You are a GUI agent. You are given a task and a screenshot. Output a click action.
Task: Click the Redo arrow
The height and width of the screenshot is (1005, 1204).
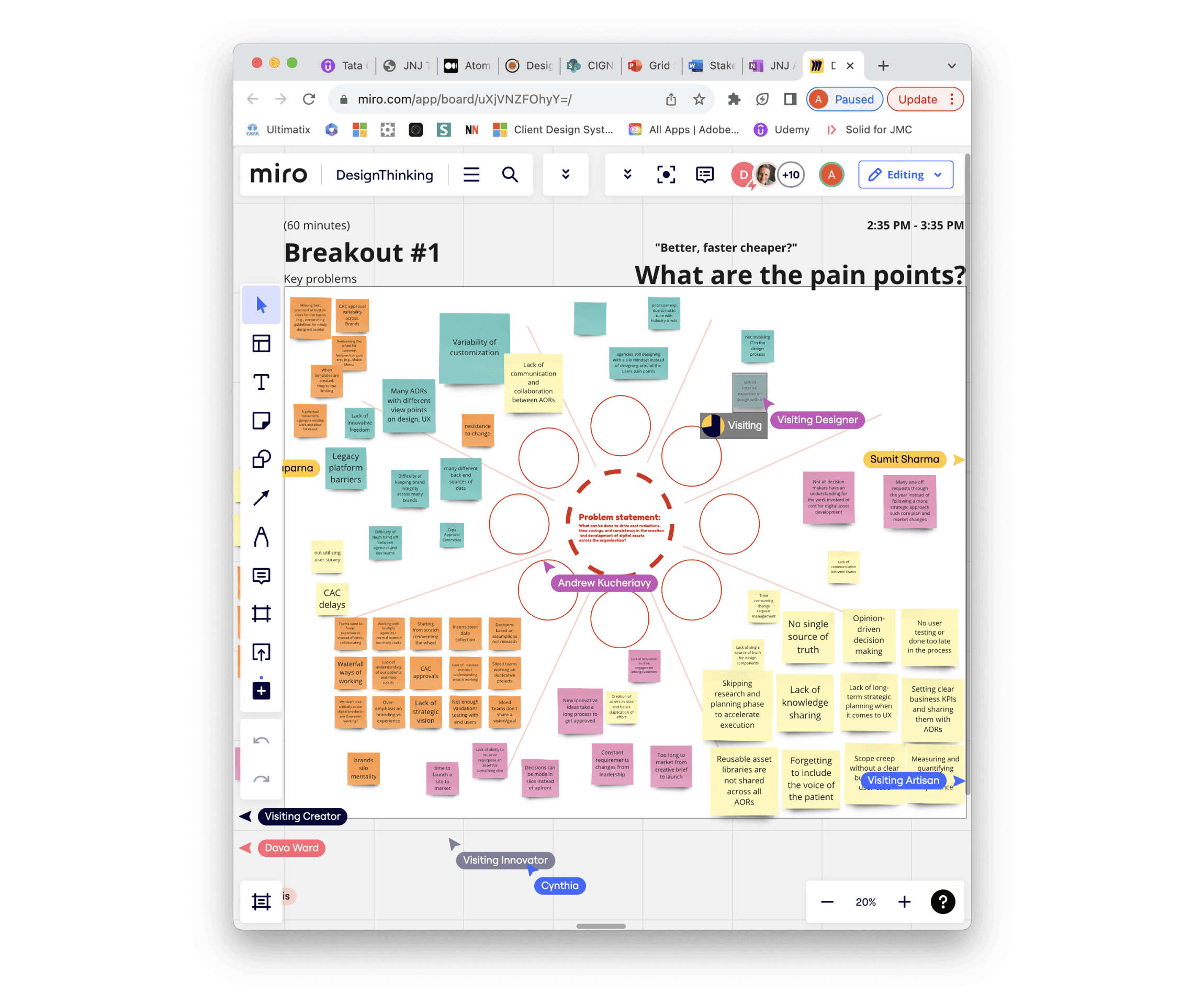coord(262,778)
